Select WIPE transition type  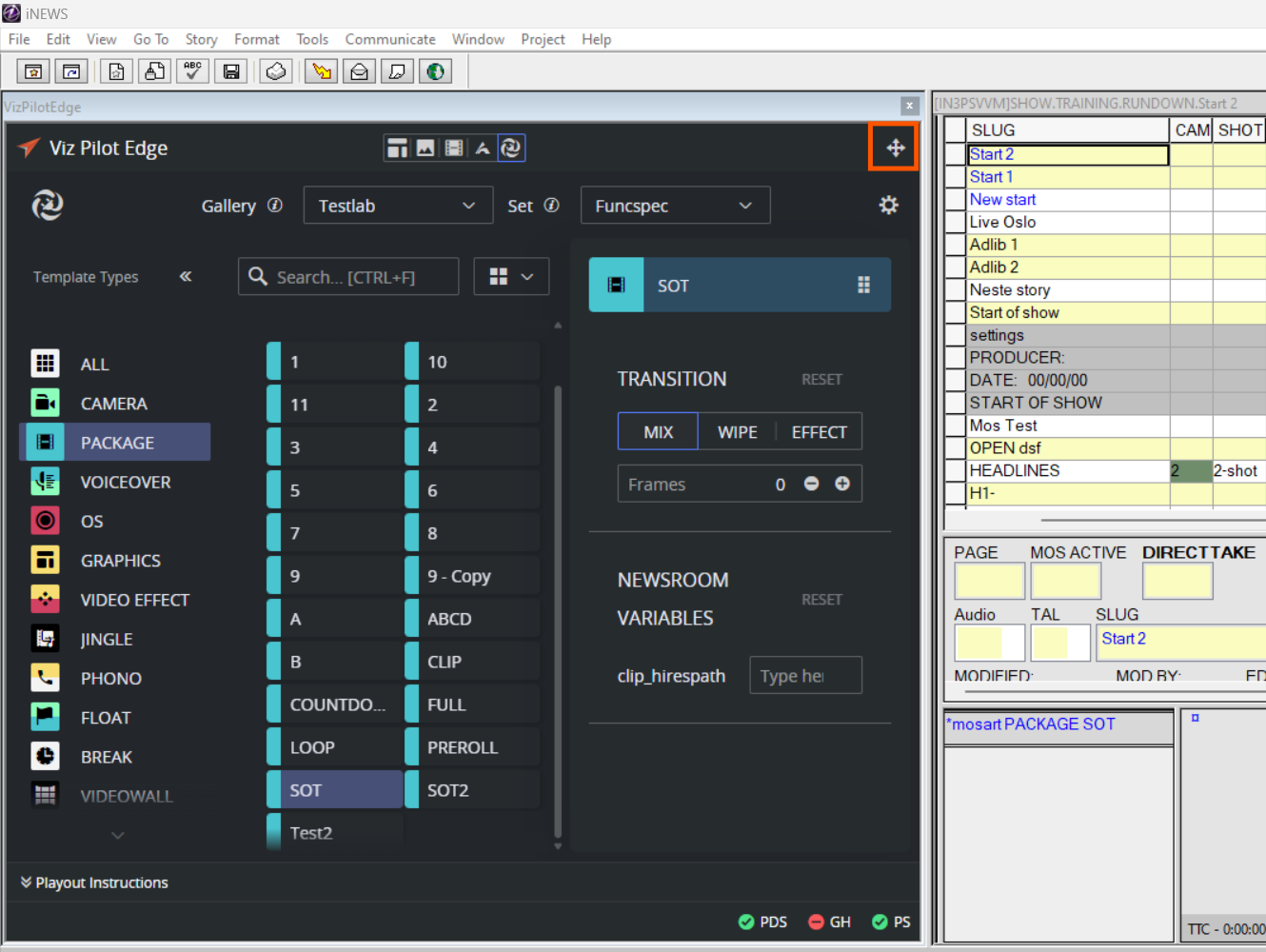click(738, 431)
